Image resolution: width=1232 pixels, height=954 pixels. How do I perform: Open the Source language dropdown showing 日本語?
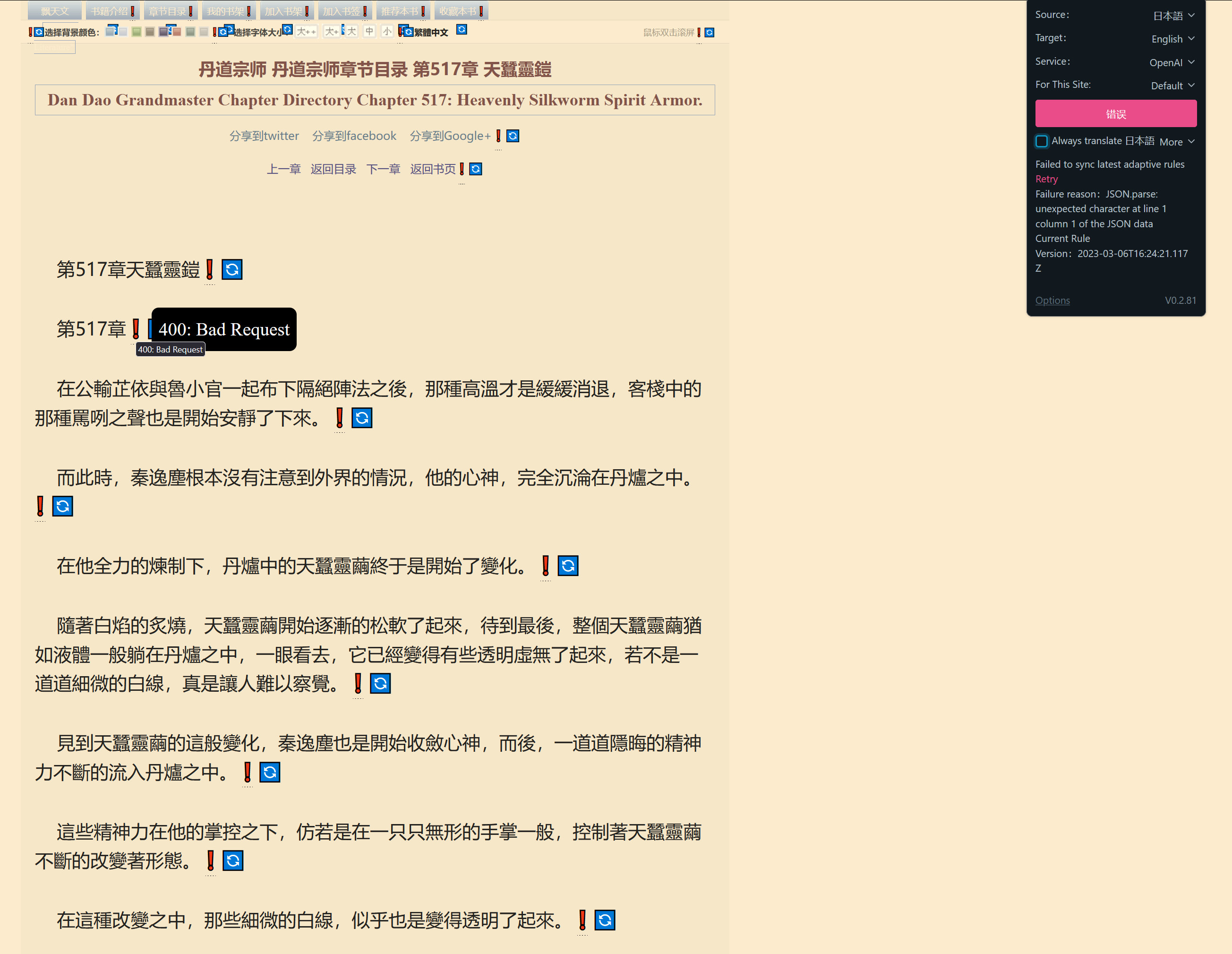tap(1173, 15)
